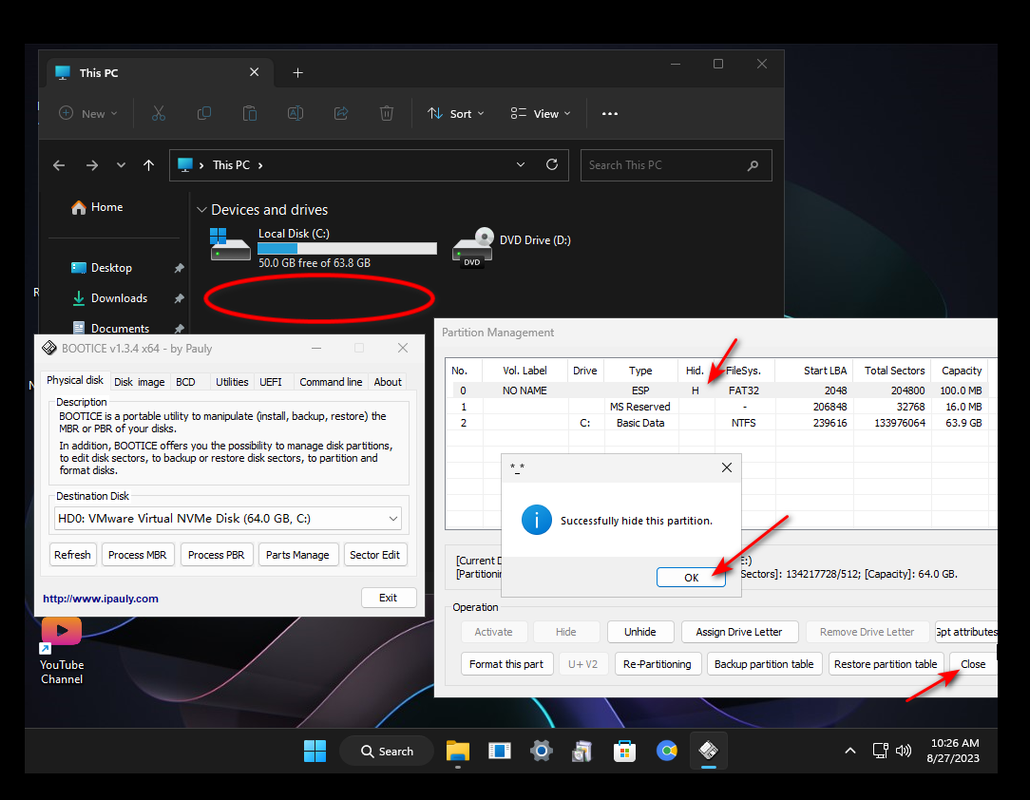Switch to the BCD tab
Image resolution: width=1030 pixels, height=800 pixels.
pos(186,382)
